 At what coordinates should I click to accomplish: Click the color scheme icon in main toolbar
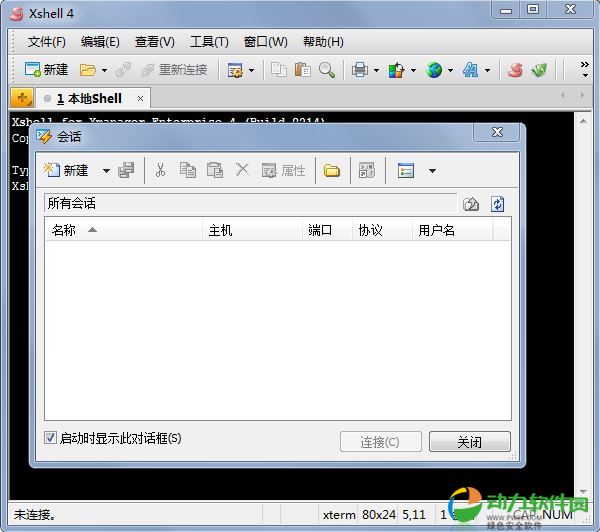[396, 70]
